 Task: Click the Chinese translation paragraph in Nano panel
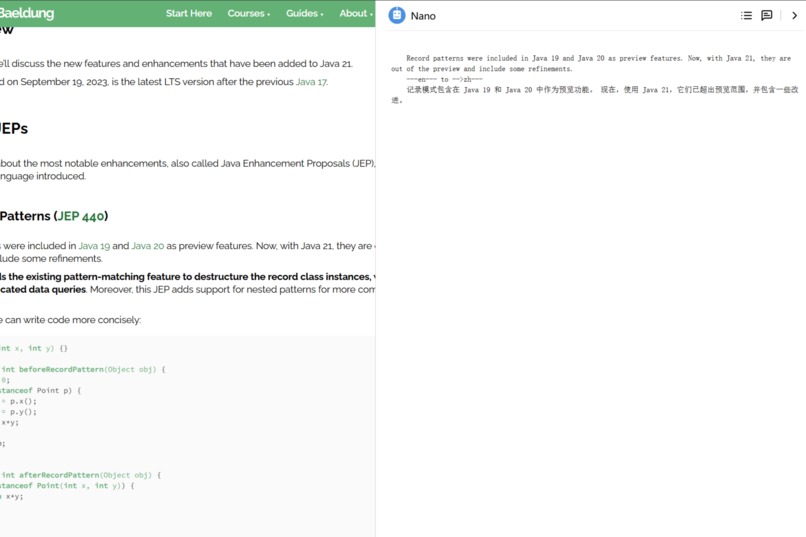pos(595,95)
